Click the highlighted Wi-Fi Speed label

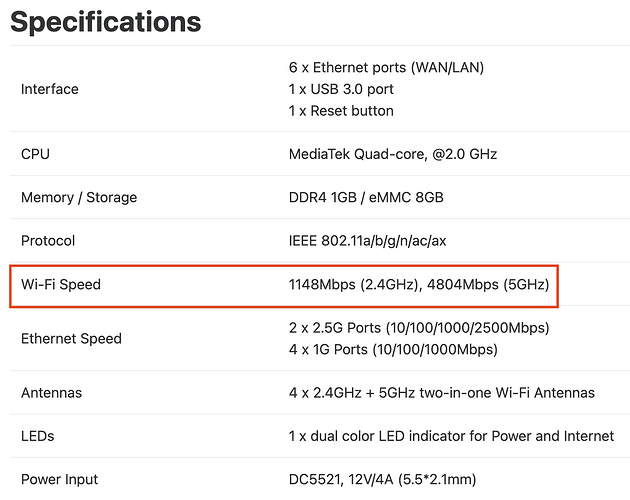[61, 285]
